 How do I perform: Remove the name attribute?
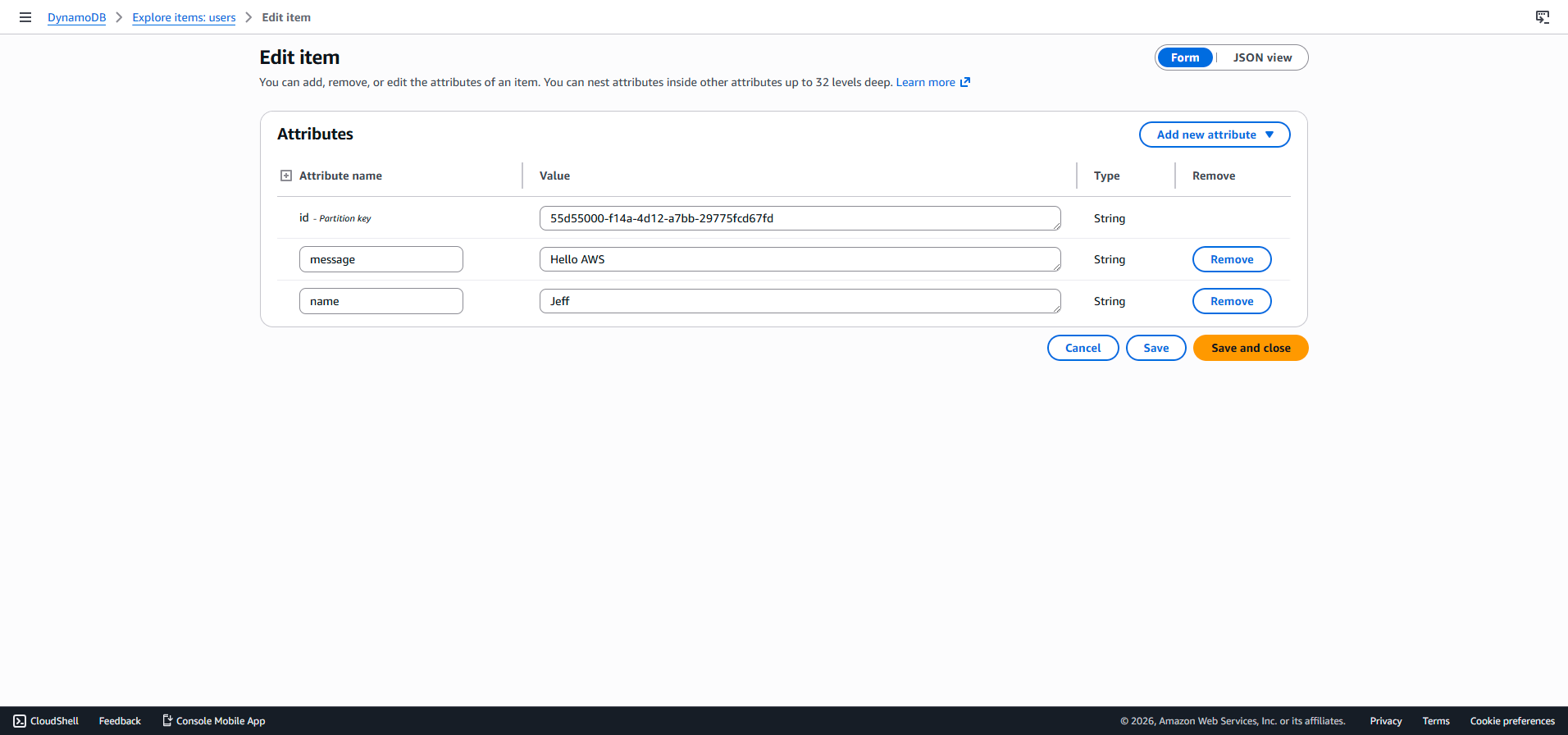point(1232,301)
